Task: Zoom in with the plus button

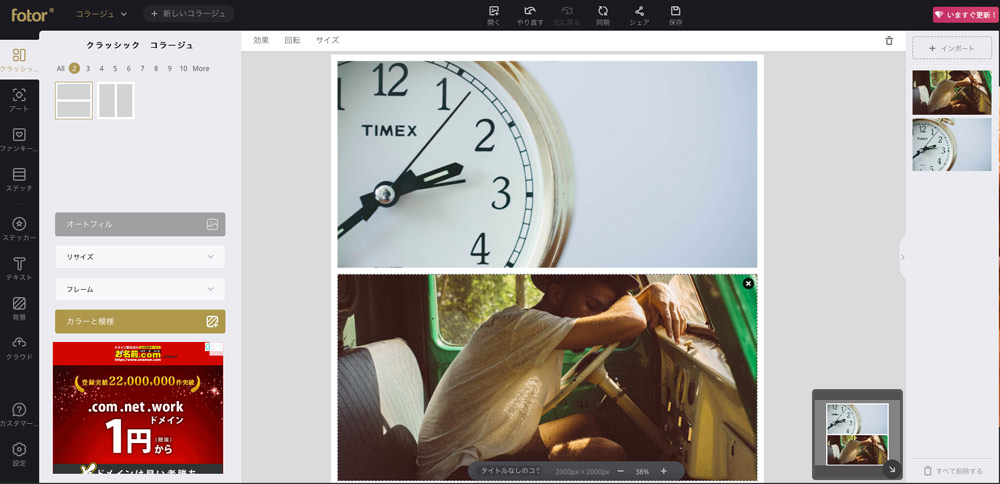Action: [x=663, y=471]
